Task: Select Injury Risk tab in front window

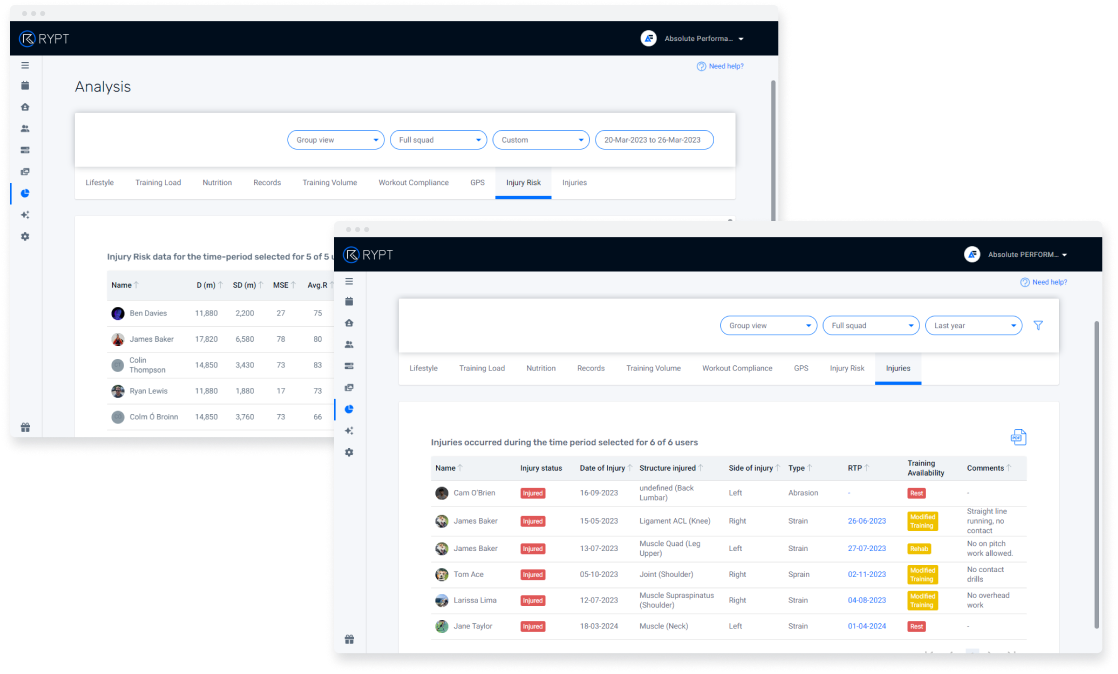Action: [x=847, y=368]
